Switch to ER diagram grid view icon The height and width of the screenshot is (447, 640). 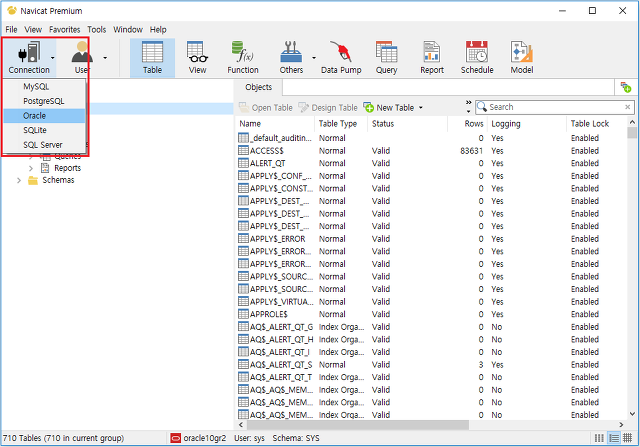[628, 438]
